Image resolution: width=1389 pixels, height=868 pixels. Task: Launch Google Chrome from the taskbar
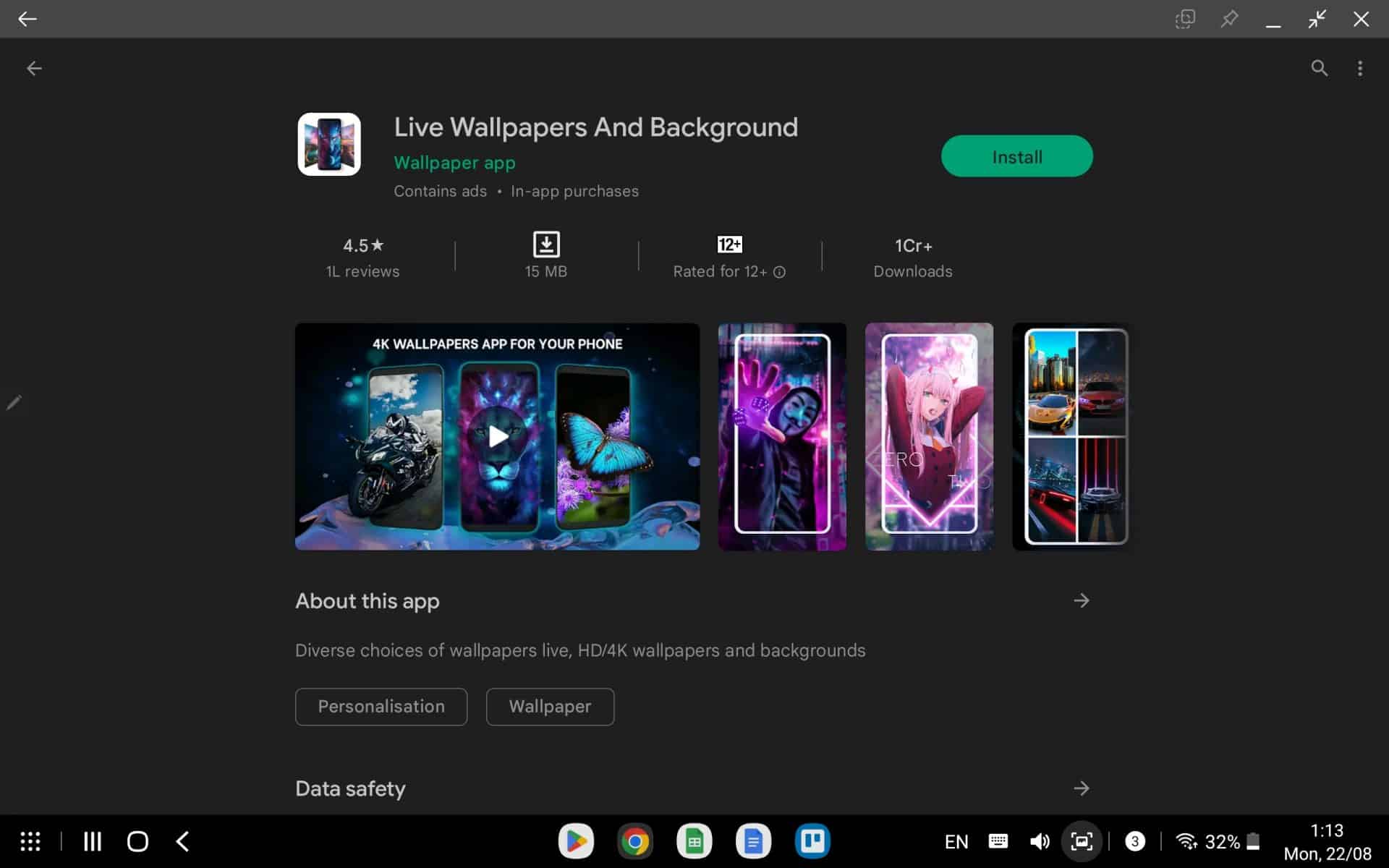[634, 841]
